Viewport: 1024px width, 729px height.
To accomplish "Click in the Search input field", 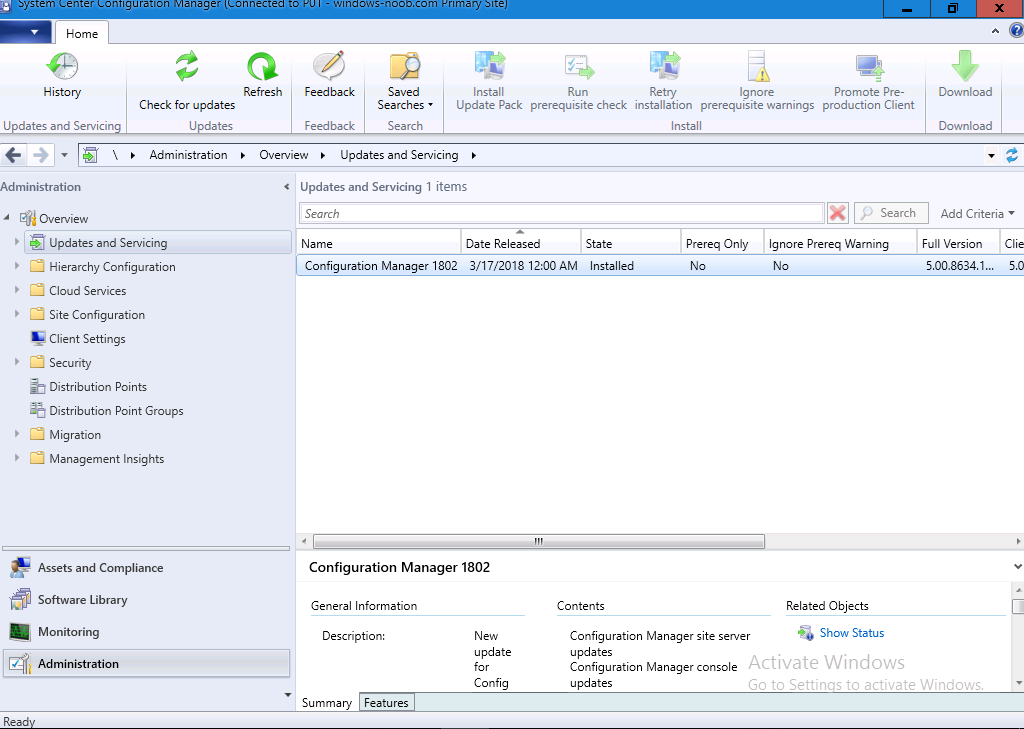I will coord(562,214).
